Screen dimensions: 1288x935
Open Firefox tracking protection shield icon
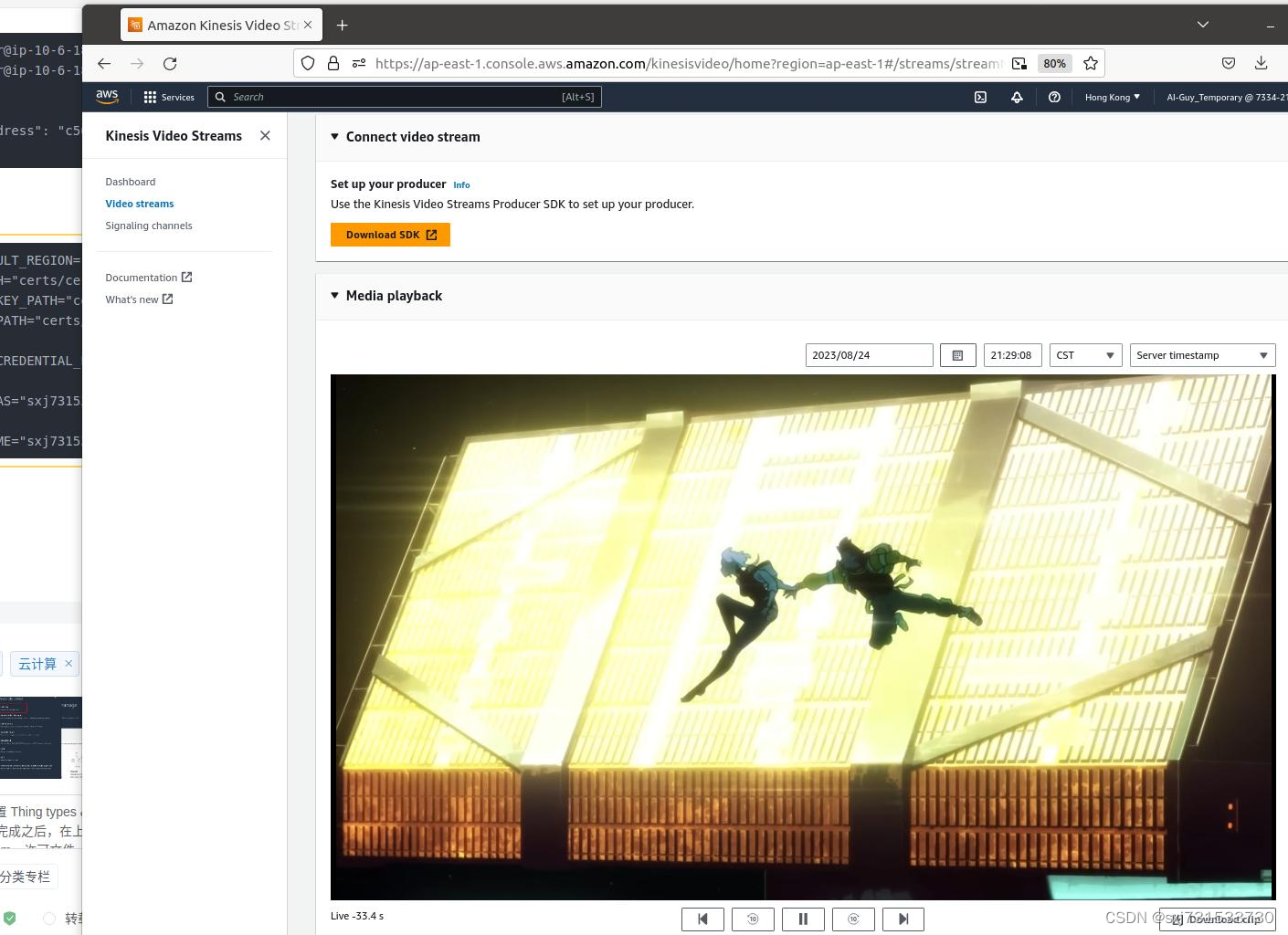pyautogui.click(x=308, y=63)
